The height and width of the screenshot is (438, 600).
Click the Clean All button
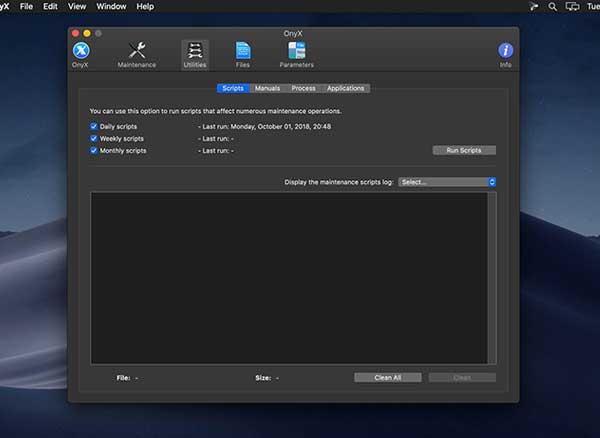click(x=388, y=378)
